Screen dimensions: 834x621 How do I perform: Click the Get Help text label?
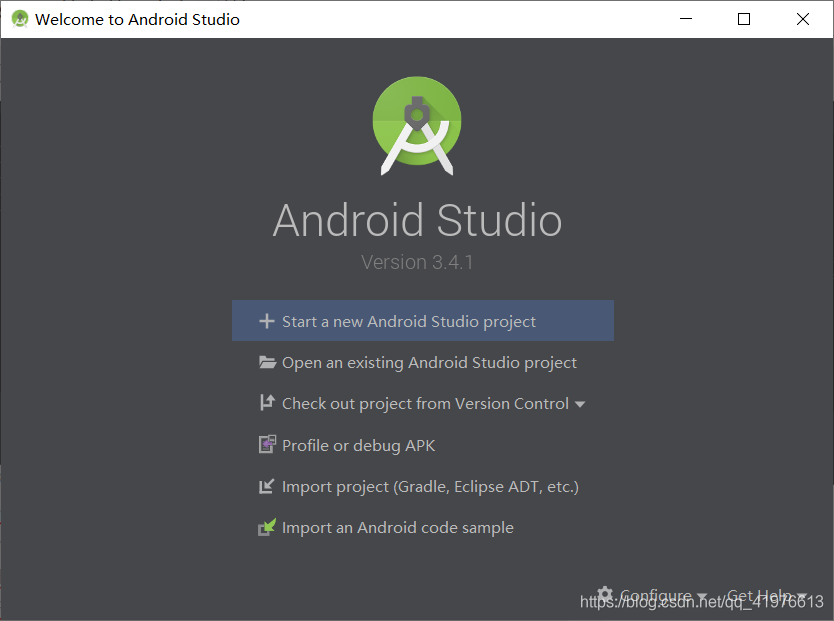coord(758,594)
